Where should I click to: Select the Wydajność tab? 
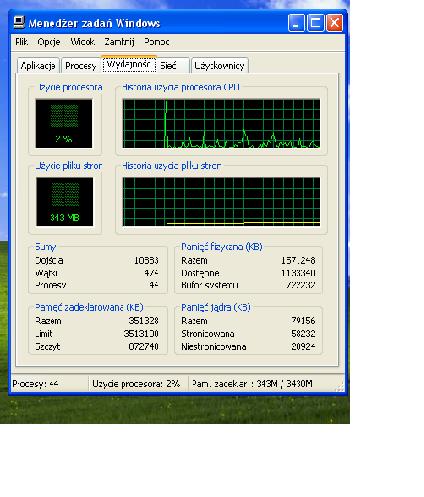point(129,64)
